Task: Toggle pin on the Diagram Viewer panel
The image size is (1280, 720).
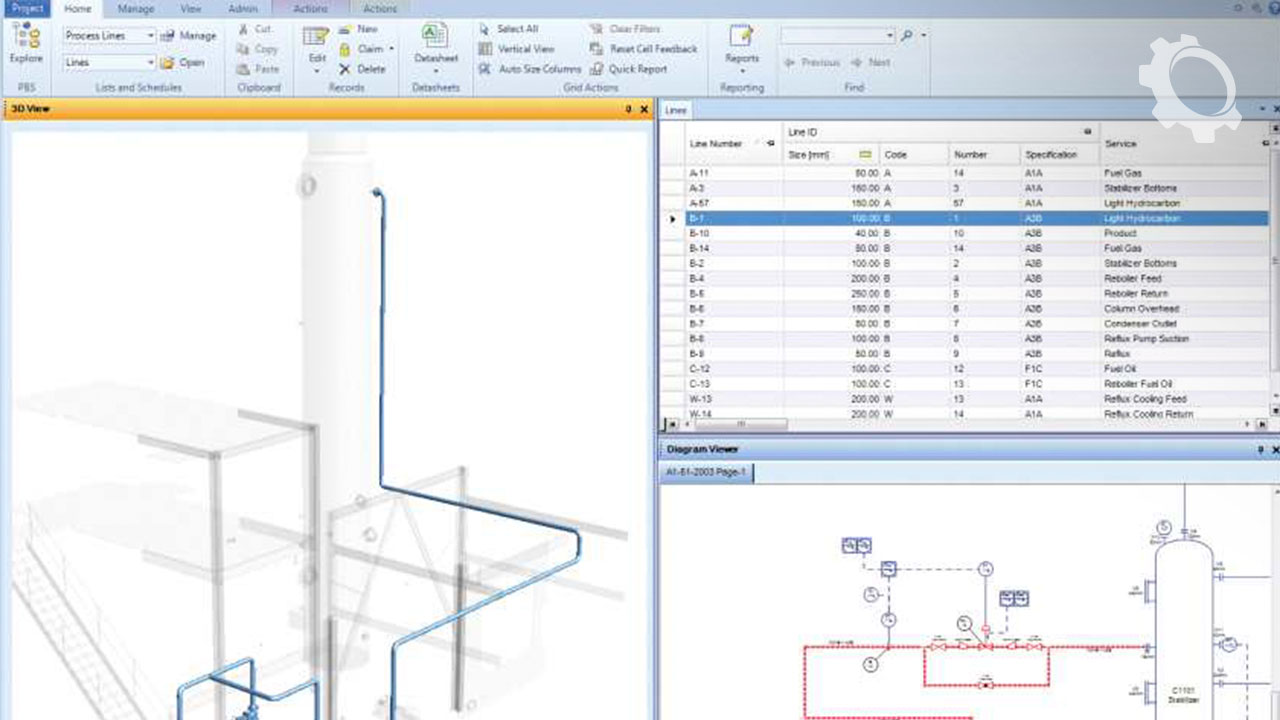Action: pos(1260,450)
